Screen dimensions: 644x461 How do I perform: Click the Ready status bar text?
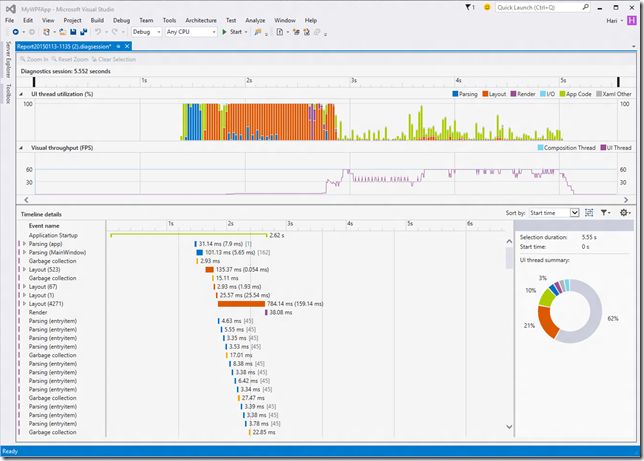tap(10, 451)
